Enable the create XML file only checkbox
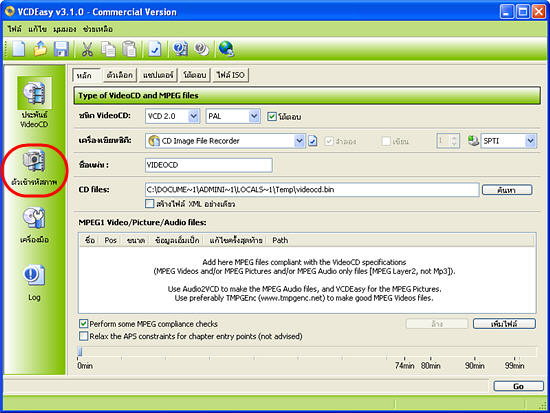Viewport: 550px width, 413px height. (x=150, y=204)
